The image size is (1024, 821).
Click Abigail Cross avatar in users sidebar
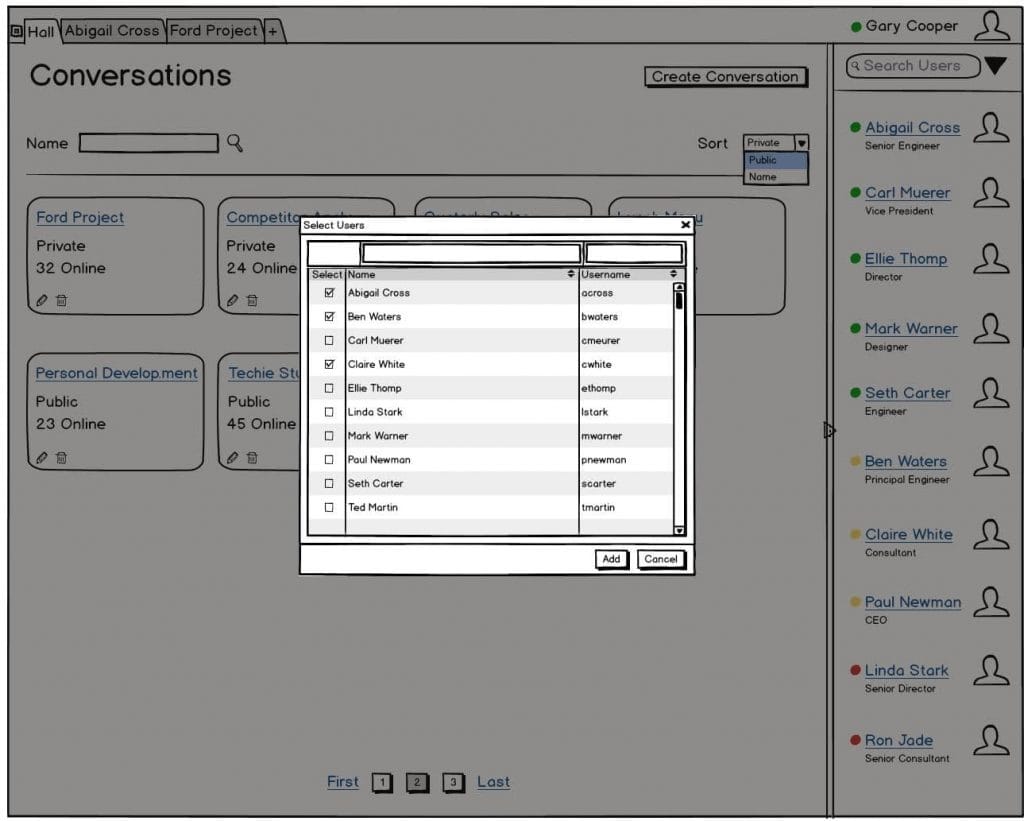point(991,127)
